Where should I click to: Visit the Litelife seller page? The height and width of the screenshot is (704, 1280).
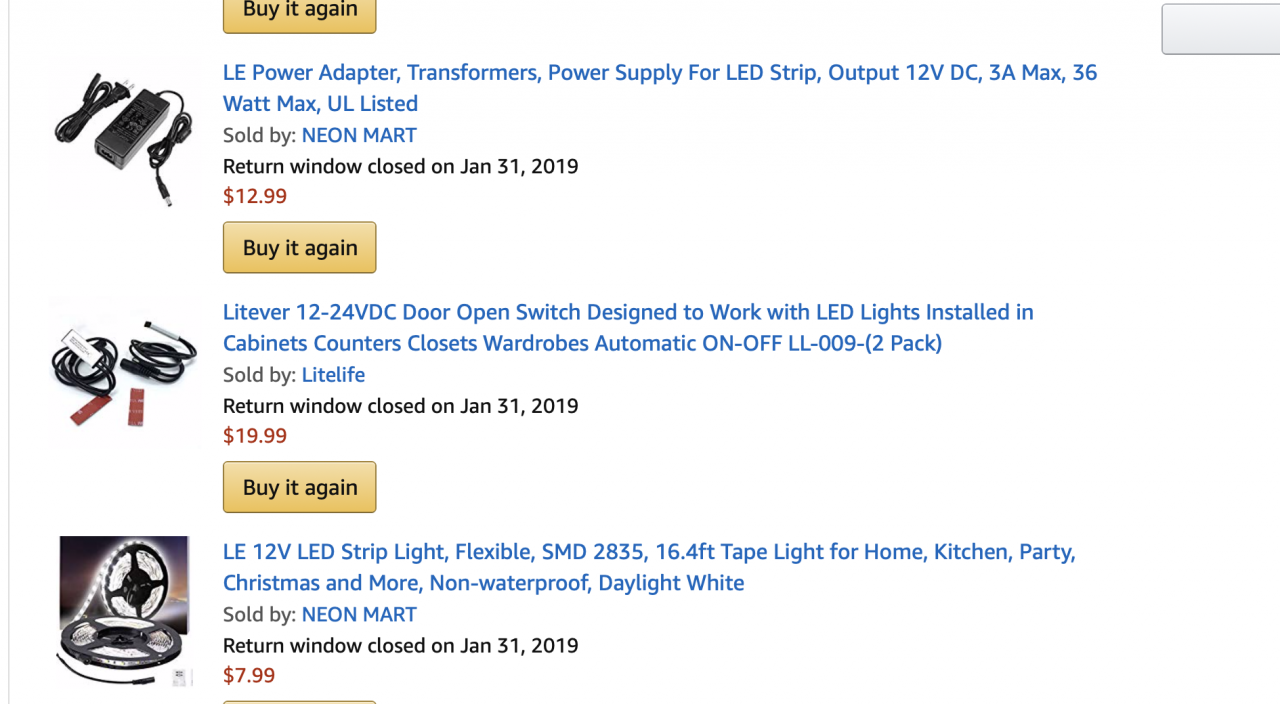pyautogui.click(x=333, y=375)
